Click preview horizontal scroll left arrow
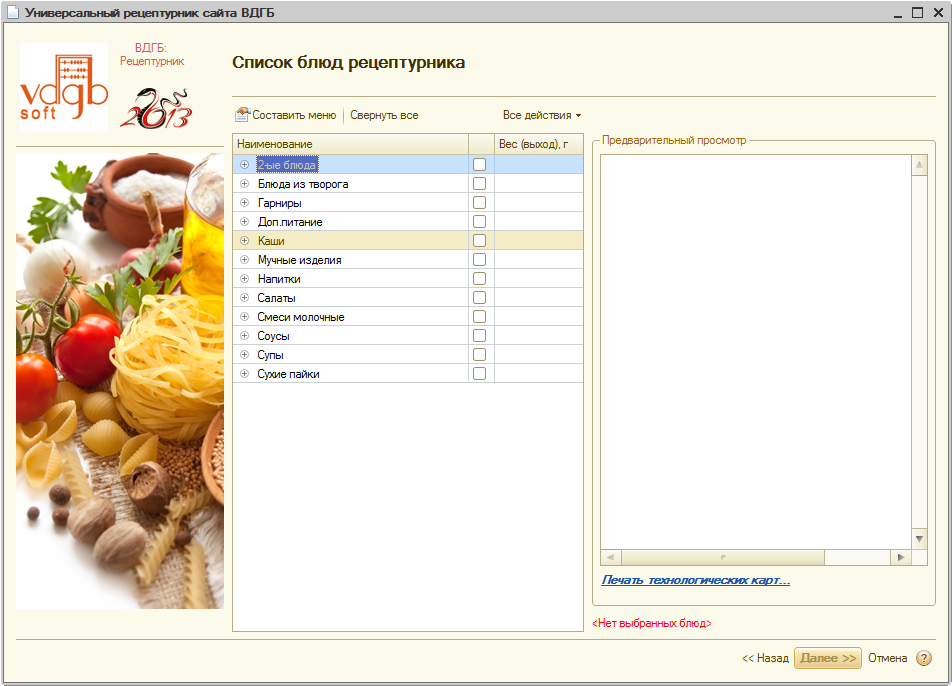The image size is (952, 686). pos(610,557)
